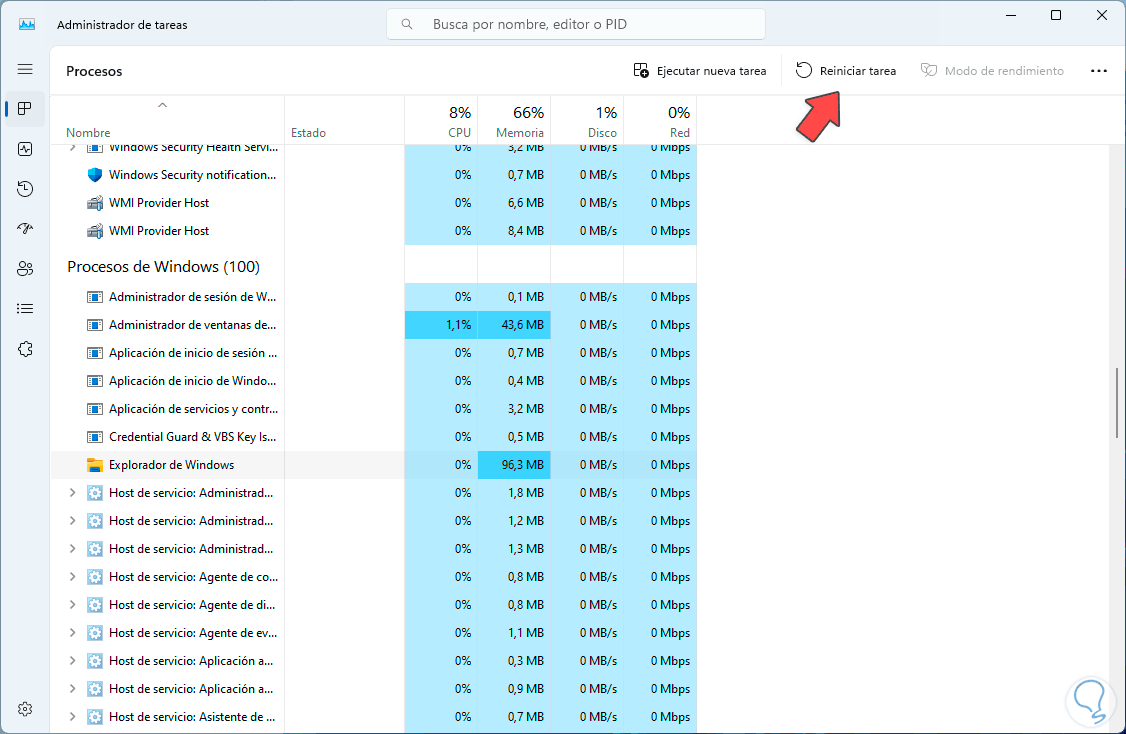The height and width of the screenshot is (734, 1126).
Task: Click the 1,1% CPU cell
Action: click(x=441, y=325)
